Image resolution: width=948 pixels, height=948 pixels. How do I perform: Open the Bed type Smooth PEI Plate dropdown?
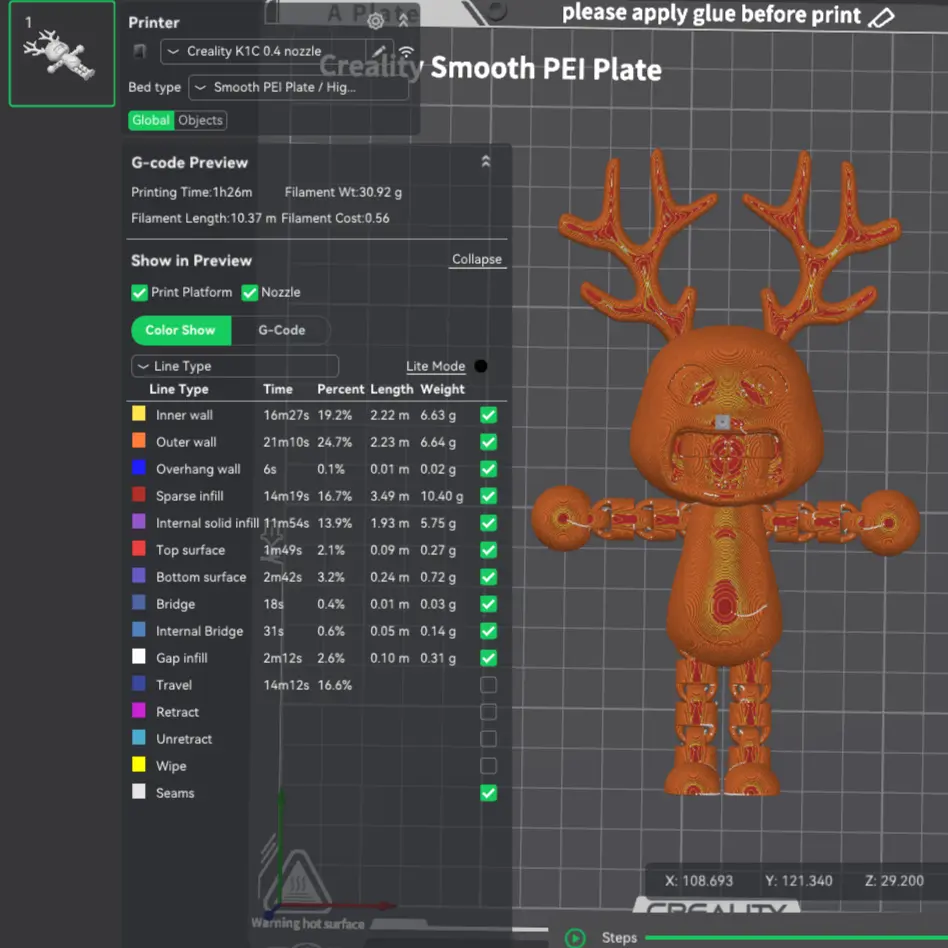(299, 88)
